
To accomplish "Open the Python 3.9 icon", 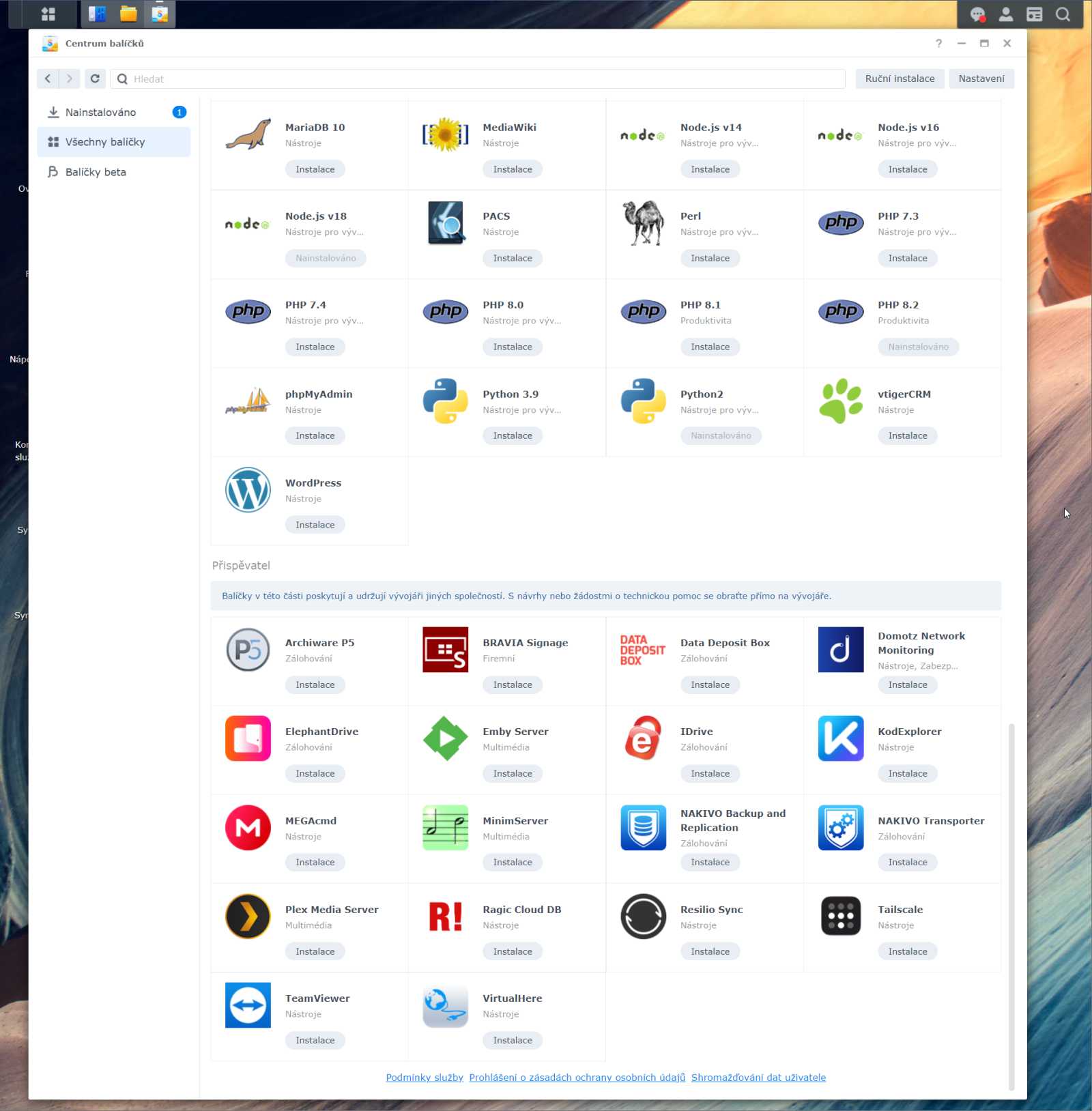I will pyautogui.click(x=445, y=401).
